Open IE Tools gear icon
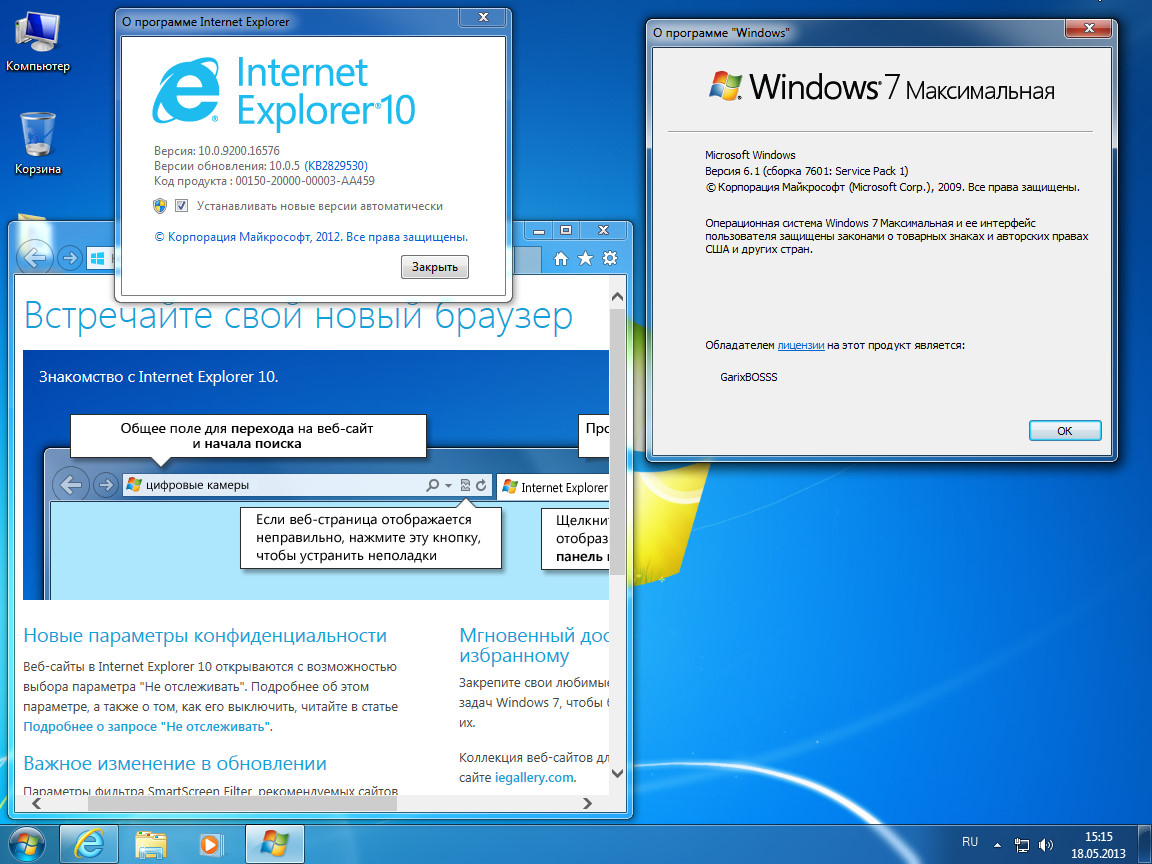This screenshot has width=1152, height=864. pyautogui.click(x=610, y=259)
